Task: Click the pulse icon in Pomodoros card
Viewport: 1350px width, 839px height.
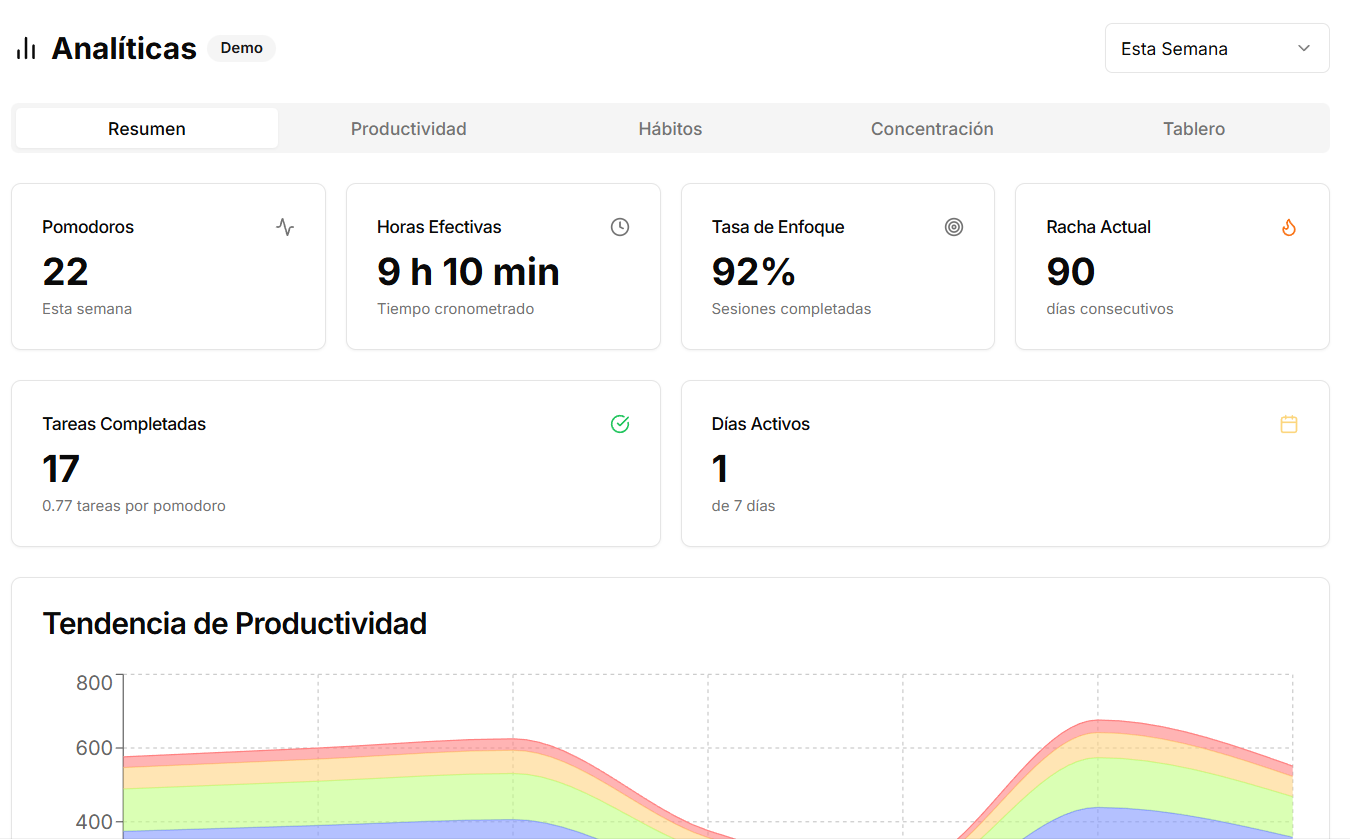Action: click(285, 227)
